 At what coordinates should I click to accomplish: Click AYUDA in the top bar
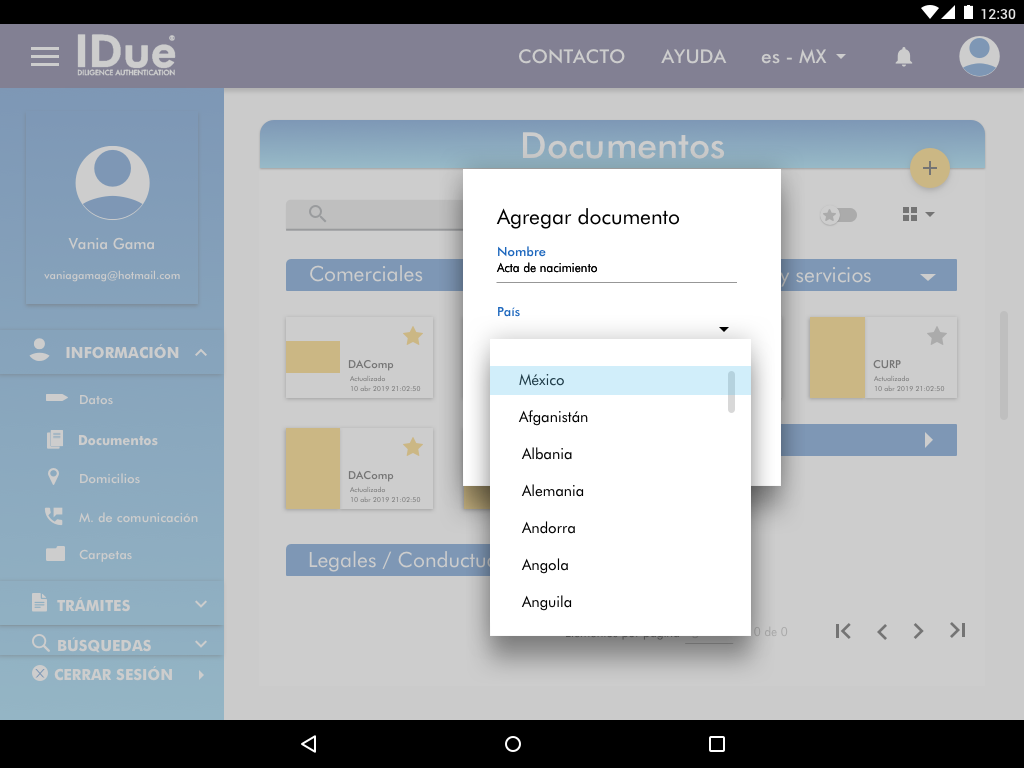[693, 57]
